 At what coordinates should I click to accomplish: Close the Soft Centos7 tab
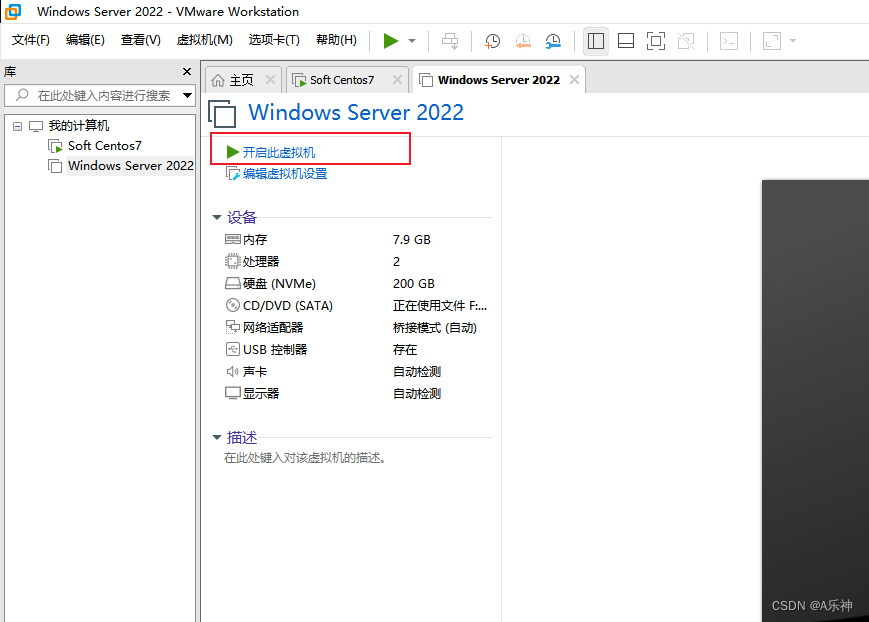(397, 80)
